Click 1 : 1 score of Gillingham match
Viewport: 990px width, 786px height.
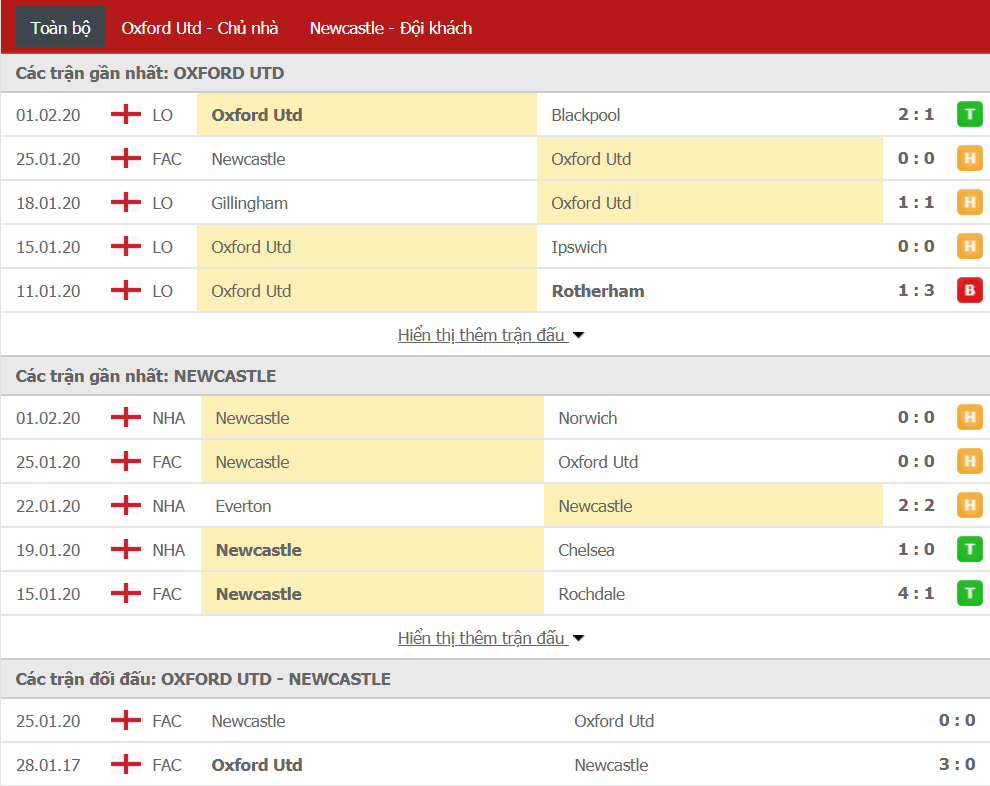click(916, 203)
